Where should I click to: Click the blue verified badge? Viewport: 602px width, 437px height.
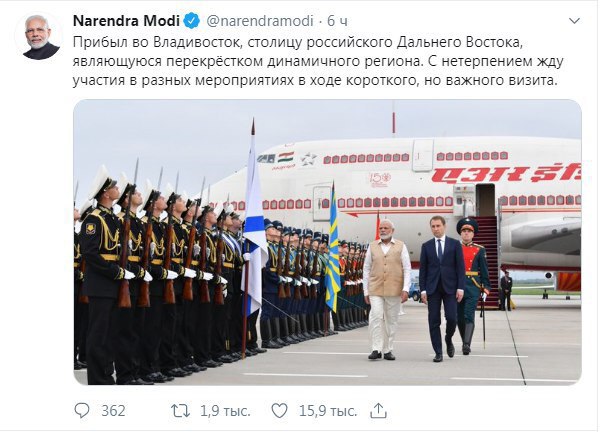point(192,21)
